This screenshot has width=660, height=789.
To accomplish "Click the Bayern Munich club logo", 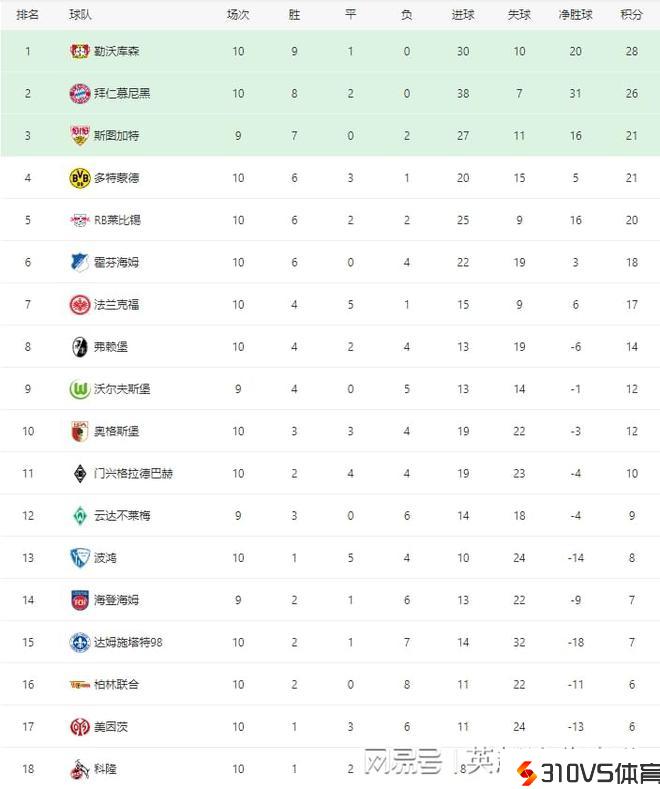I will point(80,93).
